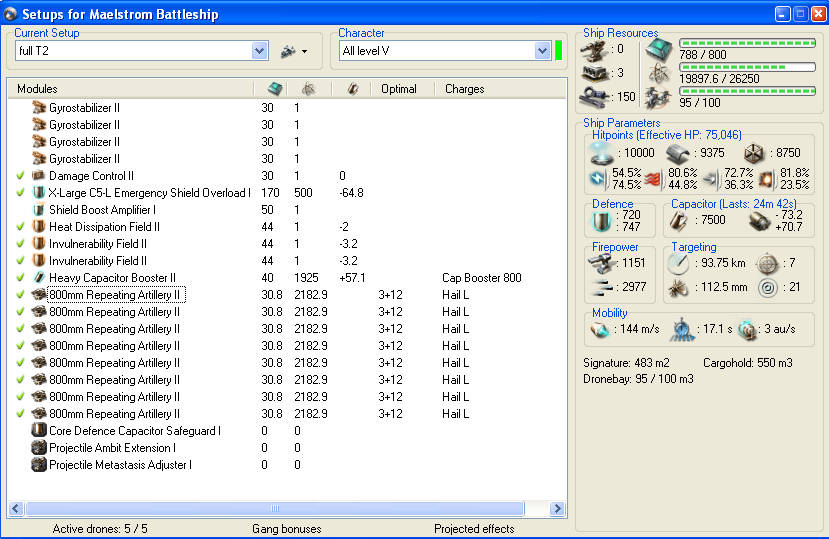Image resolution: width=829 pixels, height=539 pixels.
Task: Click the capacitor usage column header icon
Action: (x=352, y=89)
